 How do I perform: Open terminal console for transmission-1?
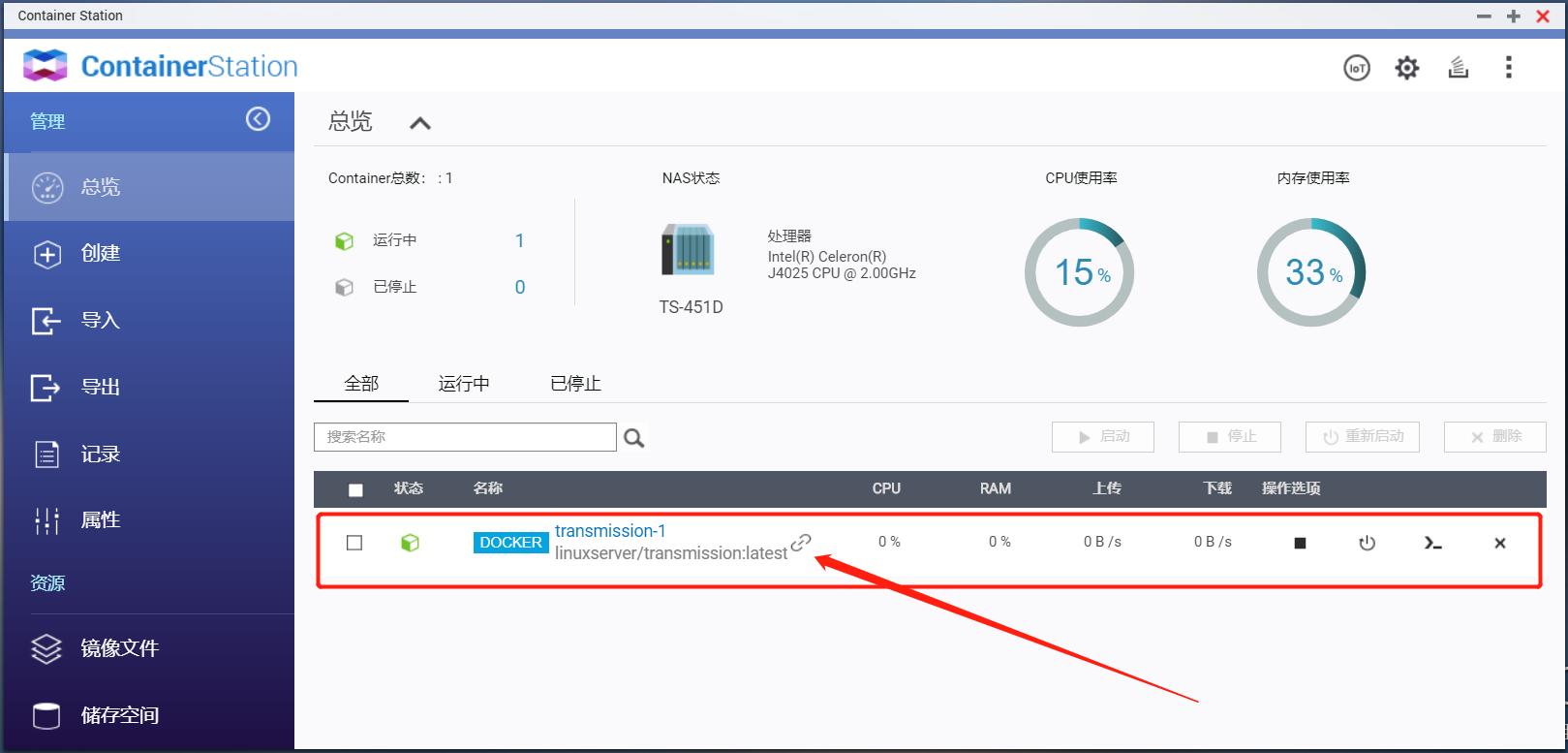coord(1433,544)
